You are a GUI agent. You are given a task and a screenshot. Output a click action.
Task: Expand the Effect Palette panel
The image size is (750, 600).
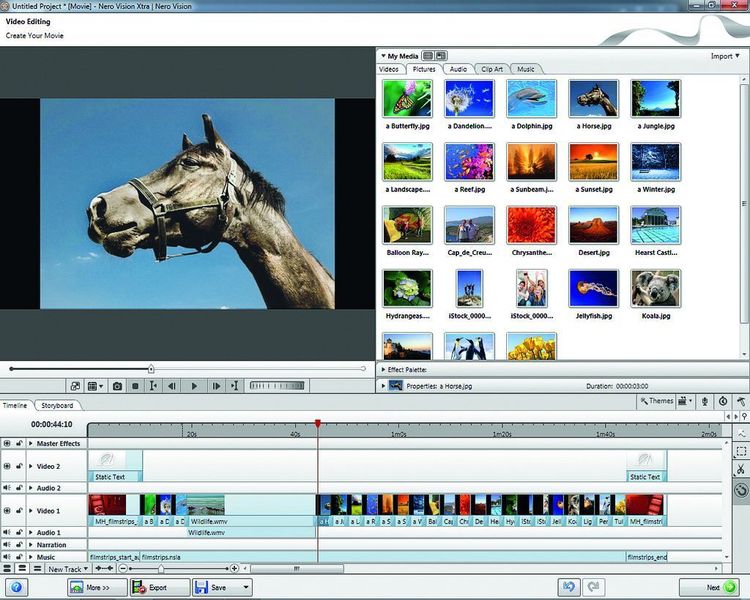(383, 370)
